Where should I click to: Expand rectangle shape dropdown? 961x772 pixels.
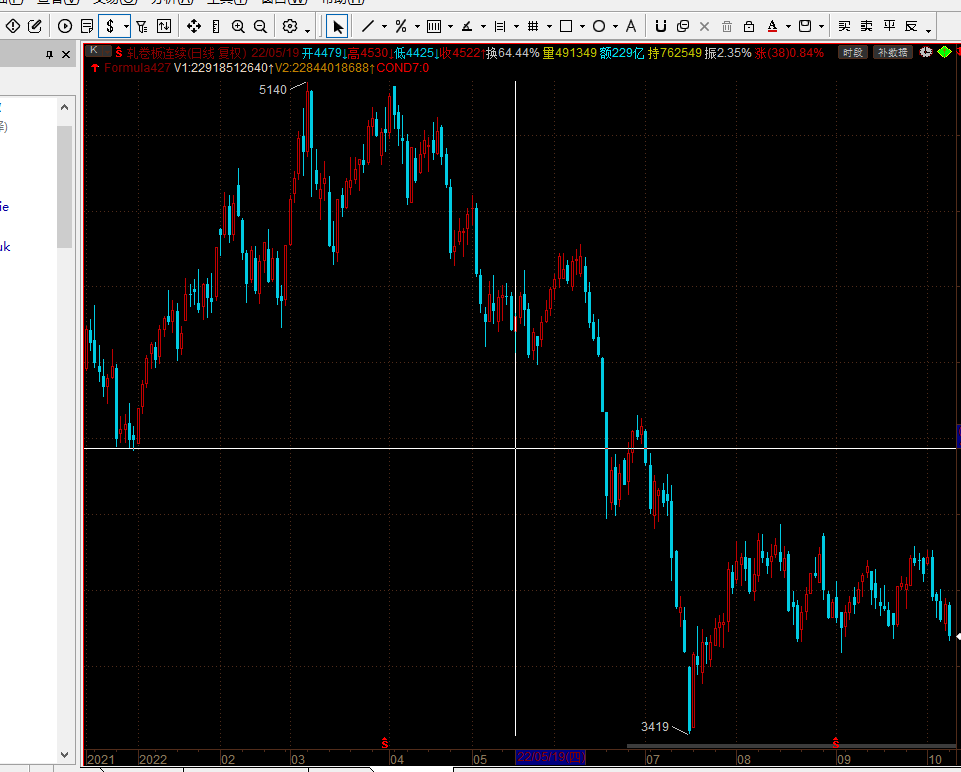pos(583,26)
